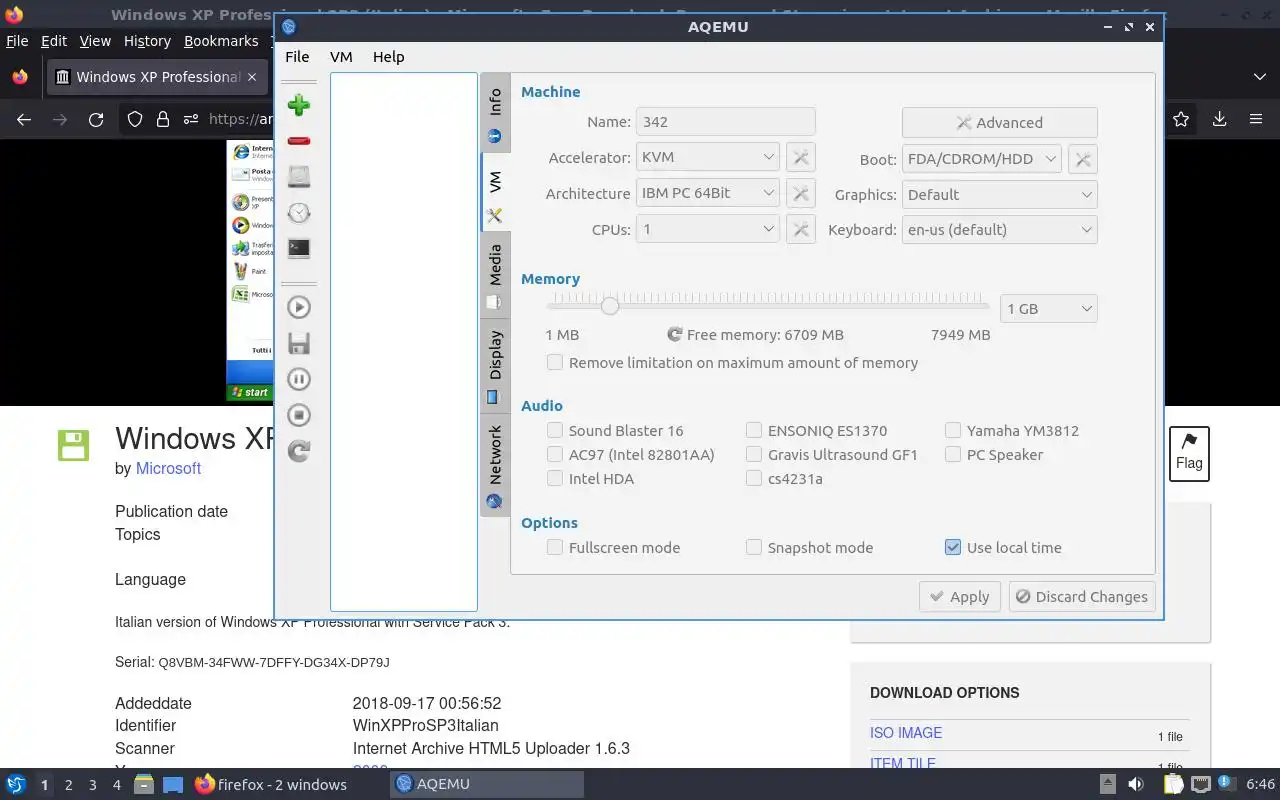Enable Yamaha YM3812 audio card
Screen dimensions: 1280x800
point(953,431)
